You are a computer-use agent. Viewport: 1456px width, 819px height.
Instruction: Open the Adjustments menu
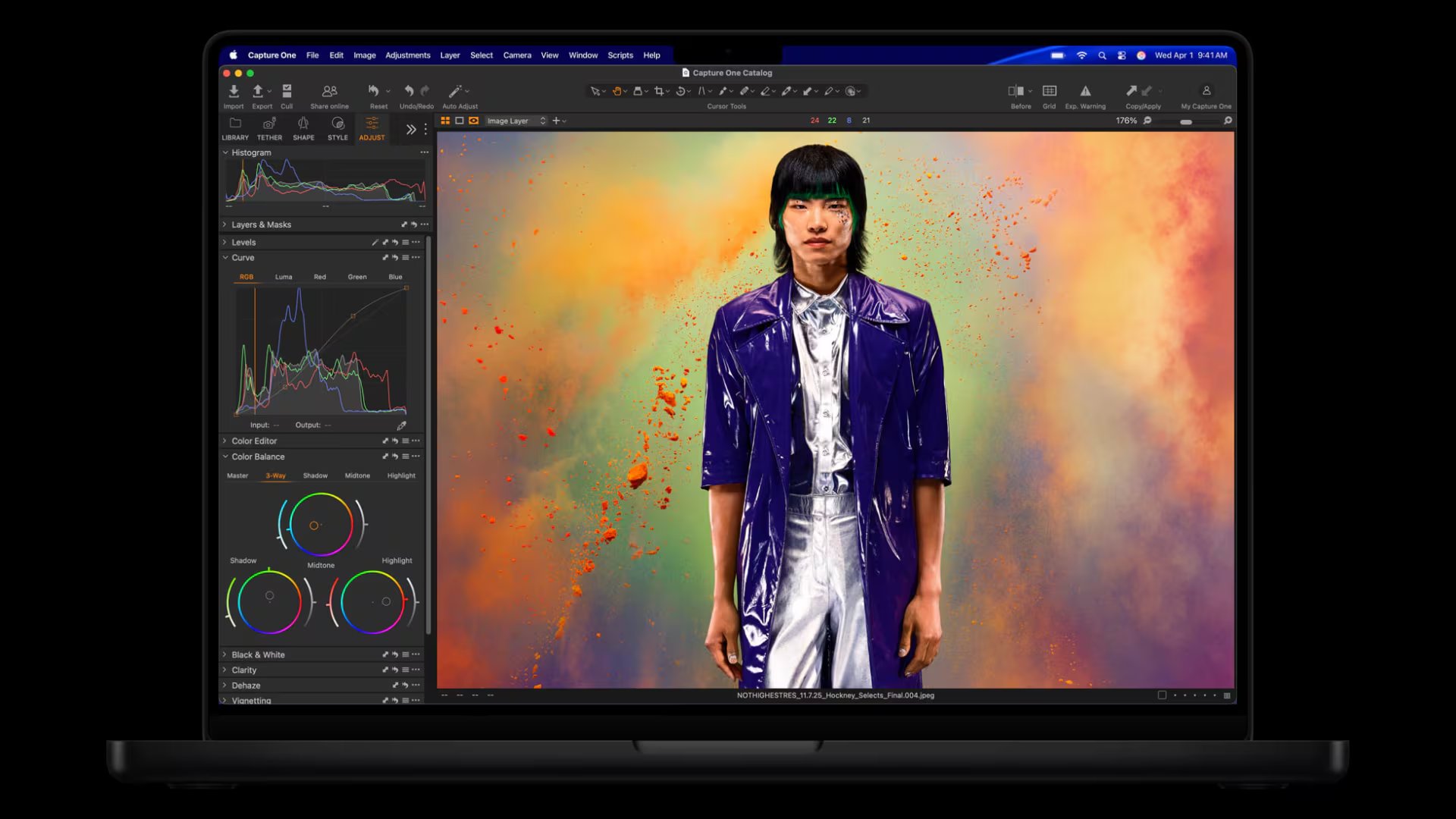point(408,55)
